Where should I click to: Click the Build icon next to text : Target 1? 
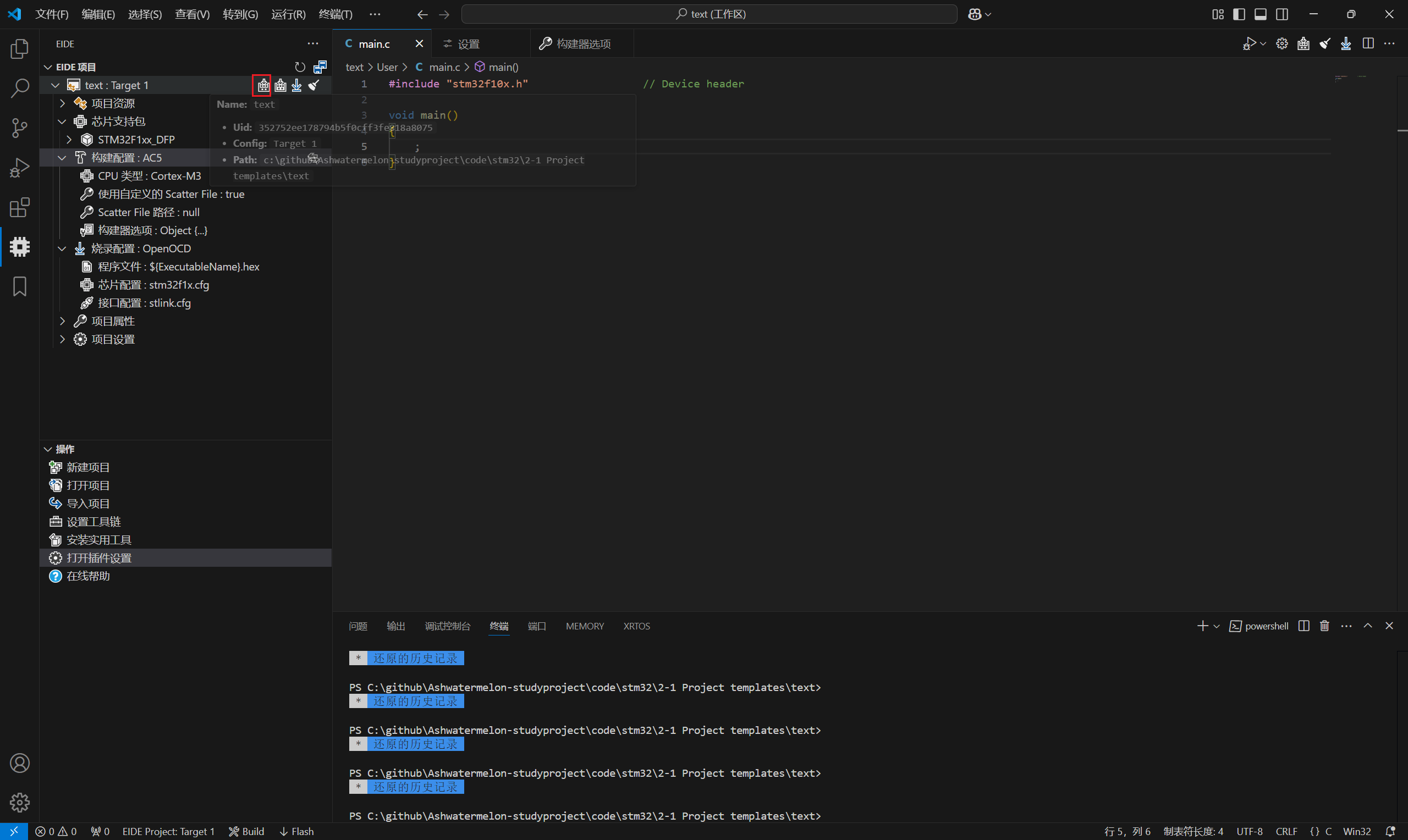pyautogui.click(x=263, y=85)
